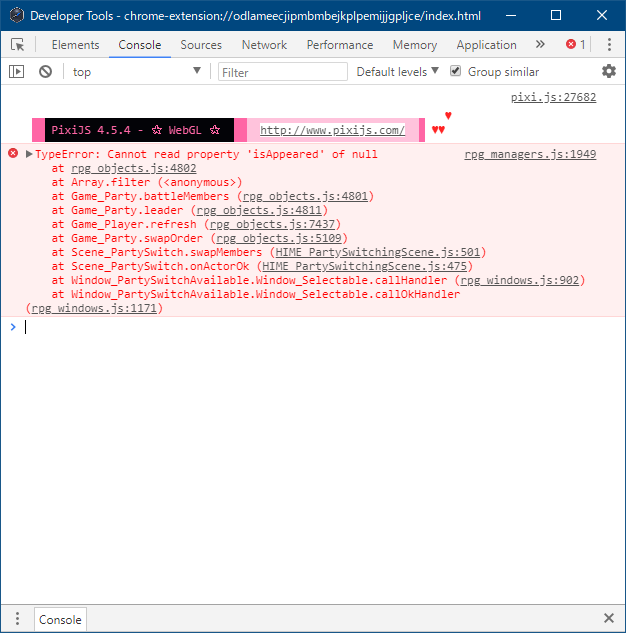Click the Array.filter (<anonymous>) stack line
The image size is (626, 633).
click(156, 182)
